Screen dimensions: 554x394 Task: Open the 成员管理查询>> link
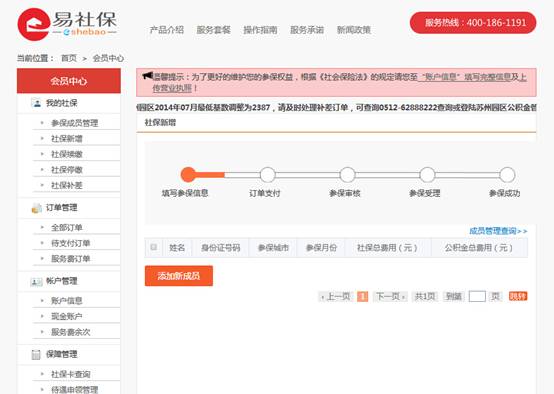[x=498, y=231]
